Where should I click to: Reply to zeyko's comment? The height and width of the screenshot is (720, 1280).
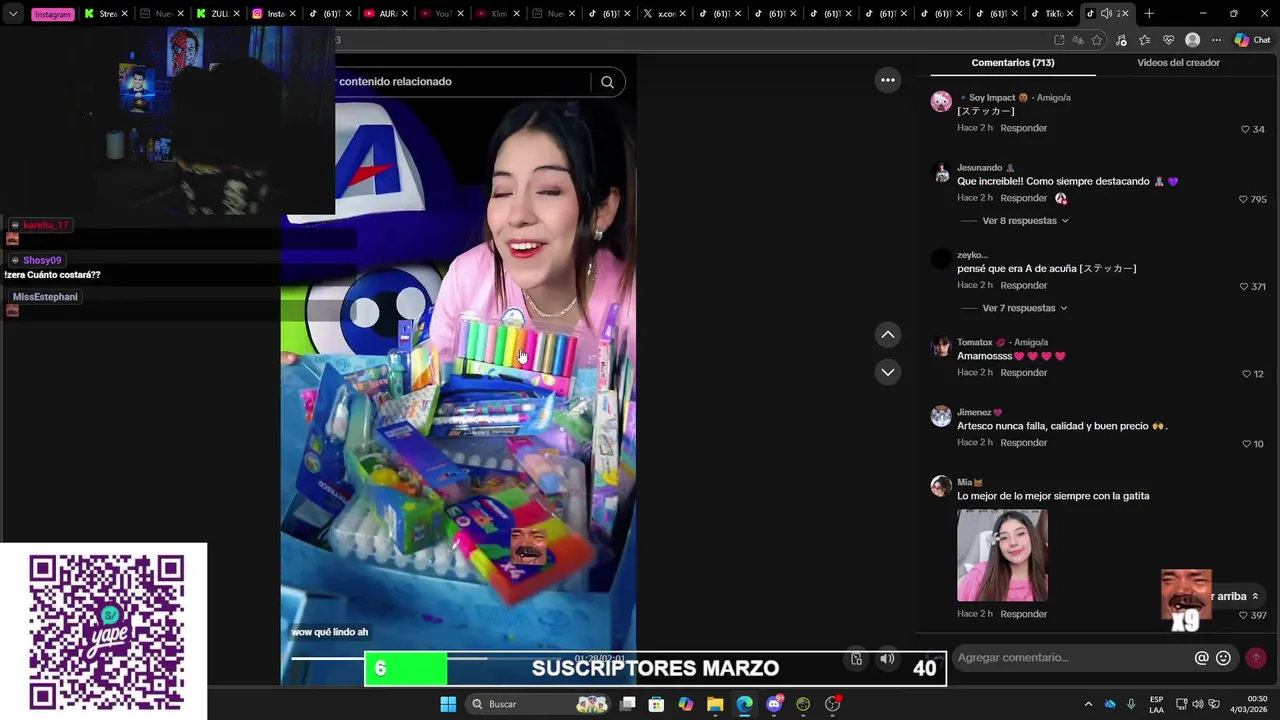(1024, 285)
